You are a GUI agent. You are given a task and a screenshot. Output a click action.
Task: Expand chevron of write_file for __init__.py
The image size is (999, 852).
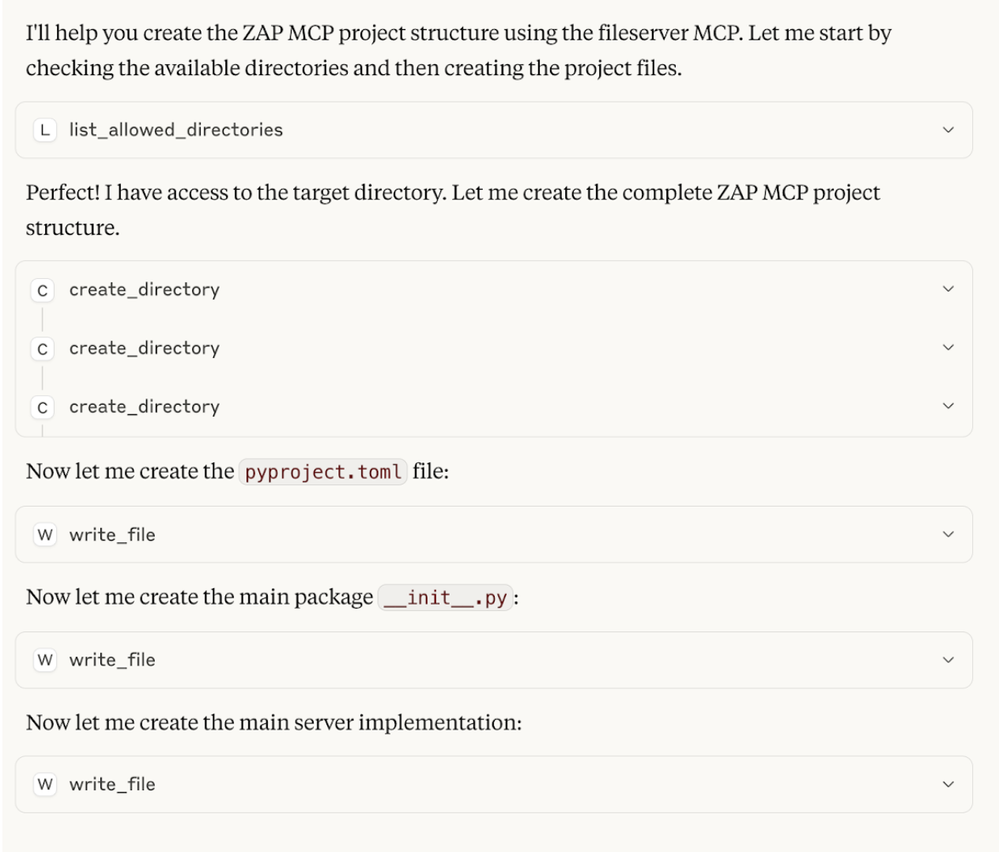pyautogui.click(x=948, y=660)
